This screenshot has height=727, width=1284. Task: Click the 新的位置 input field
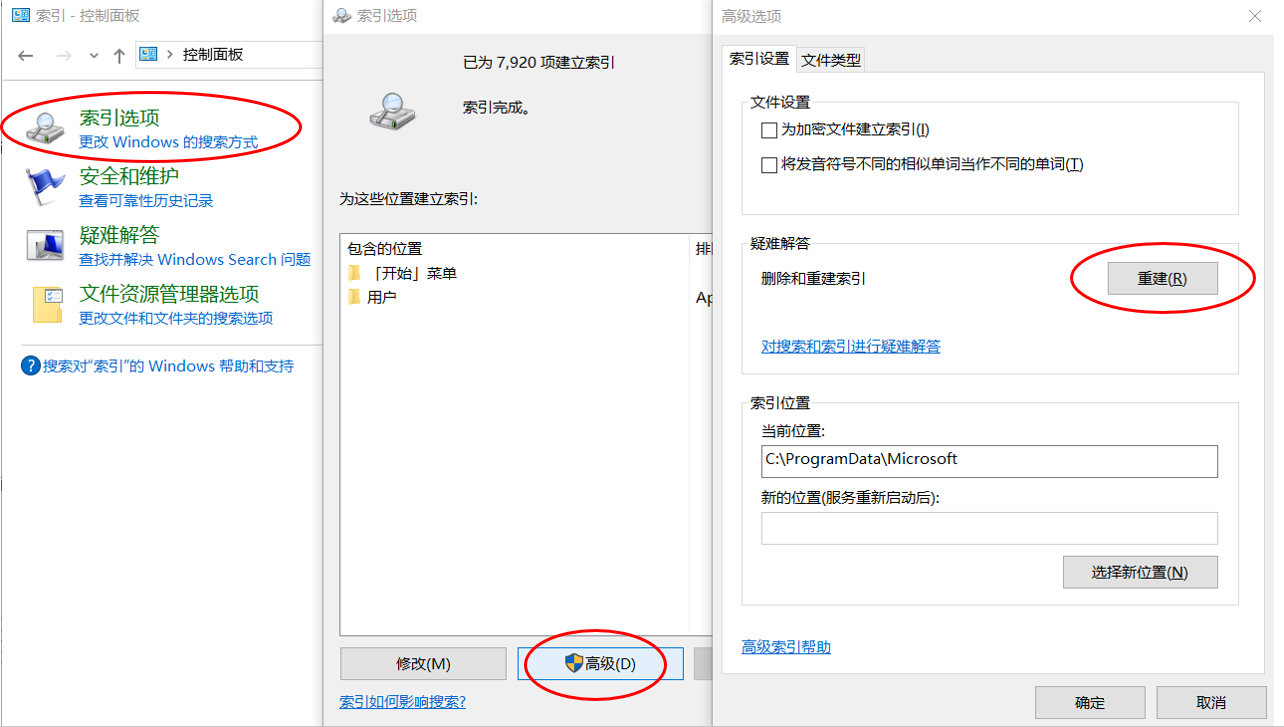click(989, 528)
